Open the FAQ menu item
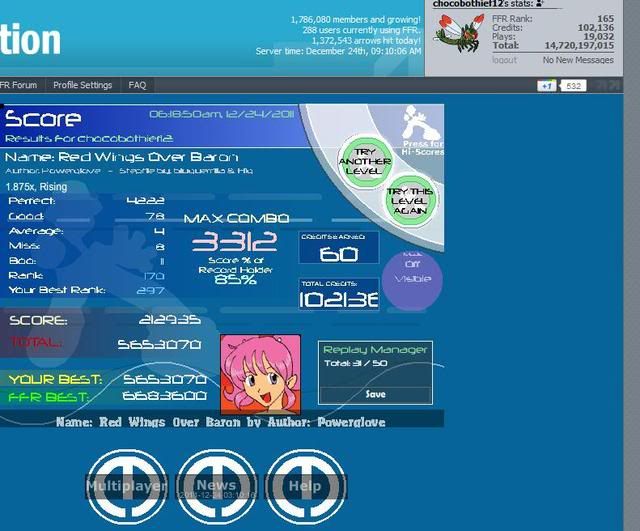The image size is (640, 531). click(137, 86)
